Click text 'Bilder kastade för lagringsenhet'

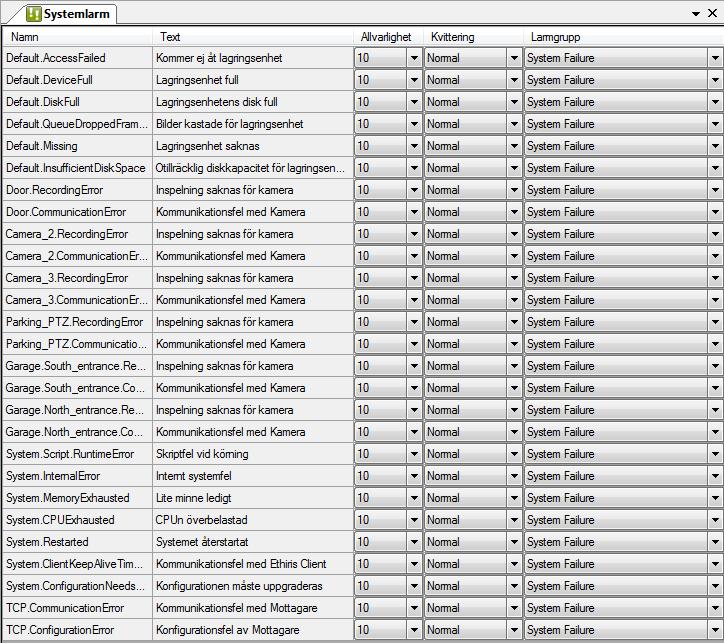point(229,124)
